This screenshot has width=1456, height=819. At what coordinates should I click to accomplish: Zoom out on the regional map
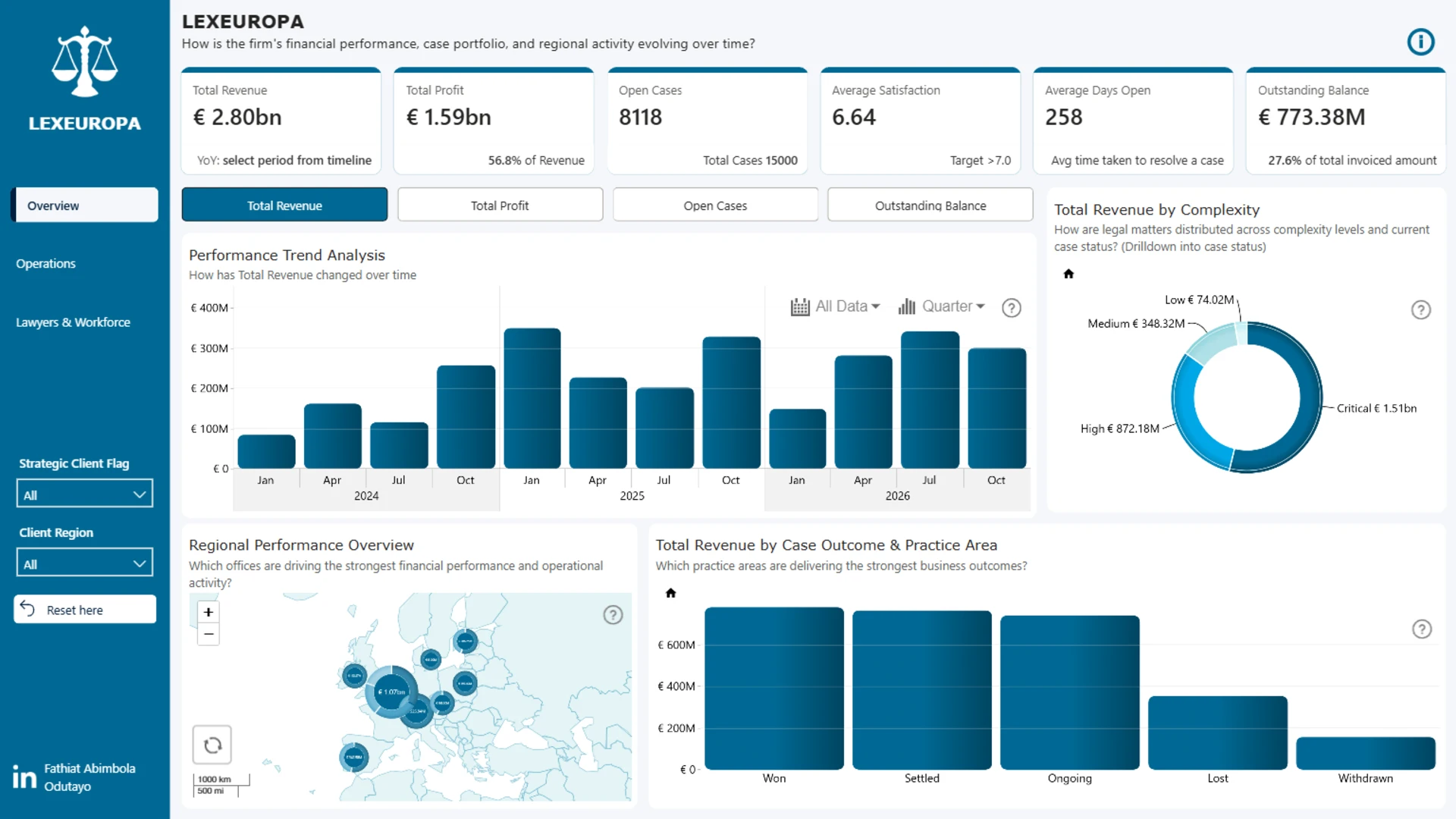(x=209, y=634)
